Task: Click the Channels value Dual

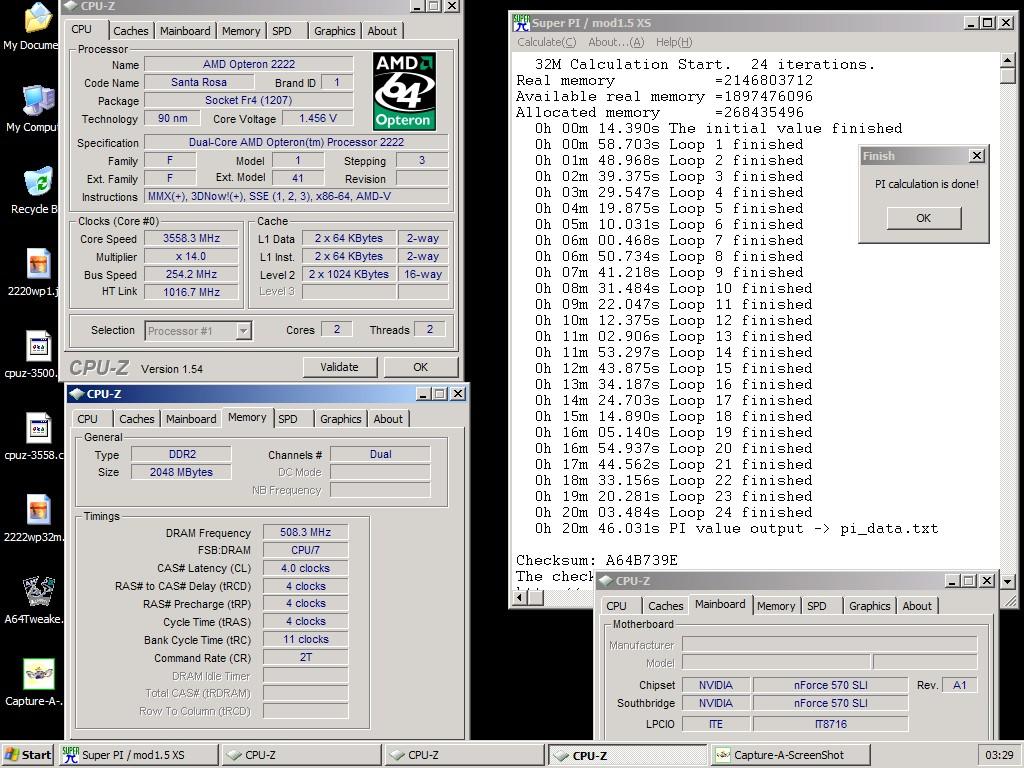Action: point(381,454)
